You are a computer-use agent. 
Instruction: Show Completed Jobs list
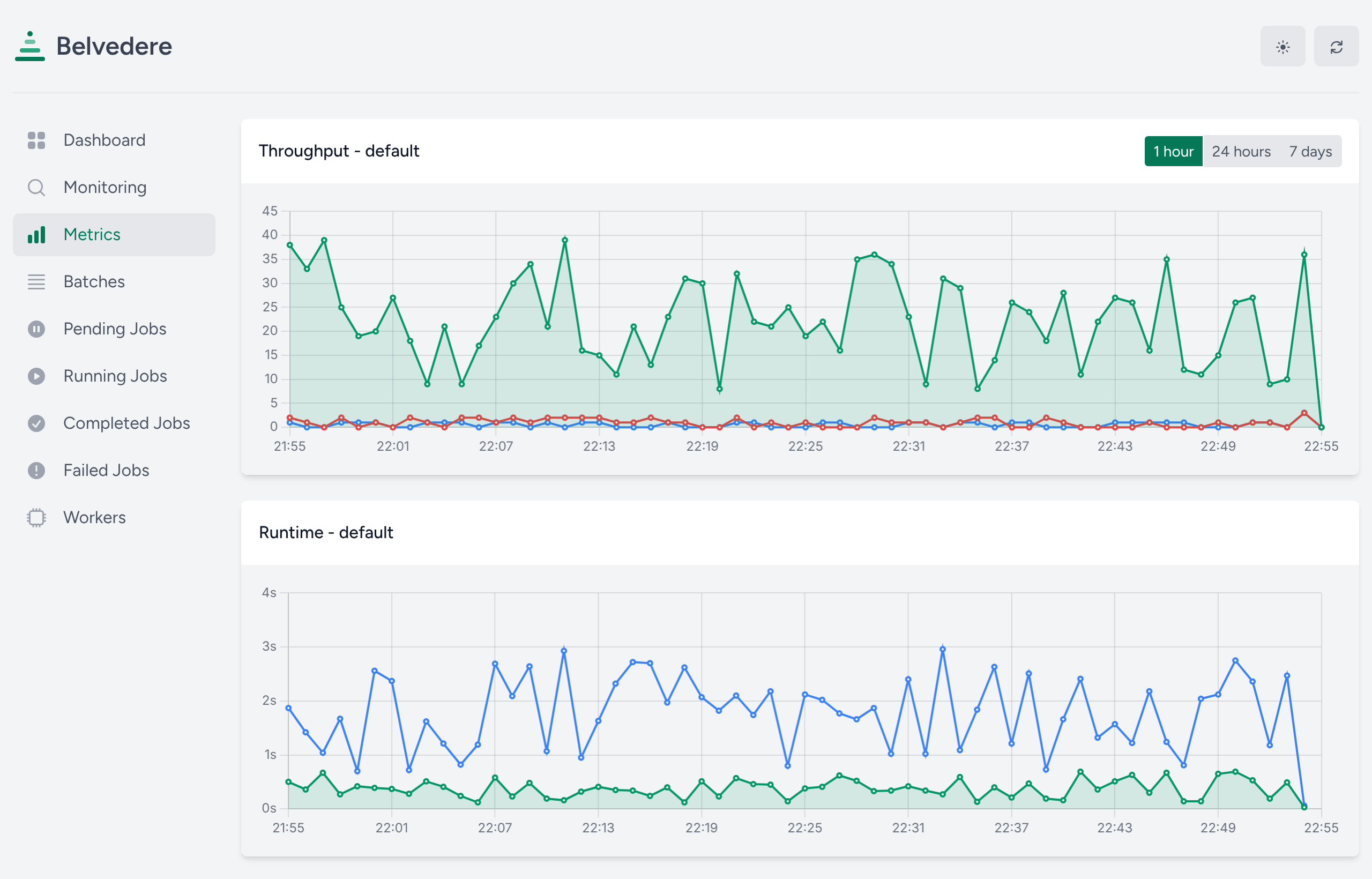pyautogui.click(x=114, y=423)
